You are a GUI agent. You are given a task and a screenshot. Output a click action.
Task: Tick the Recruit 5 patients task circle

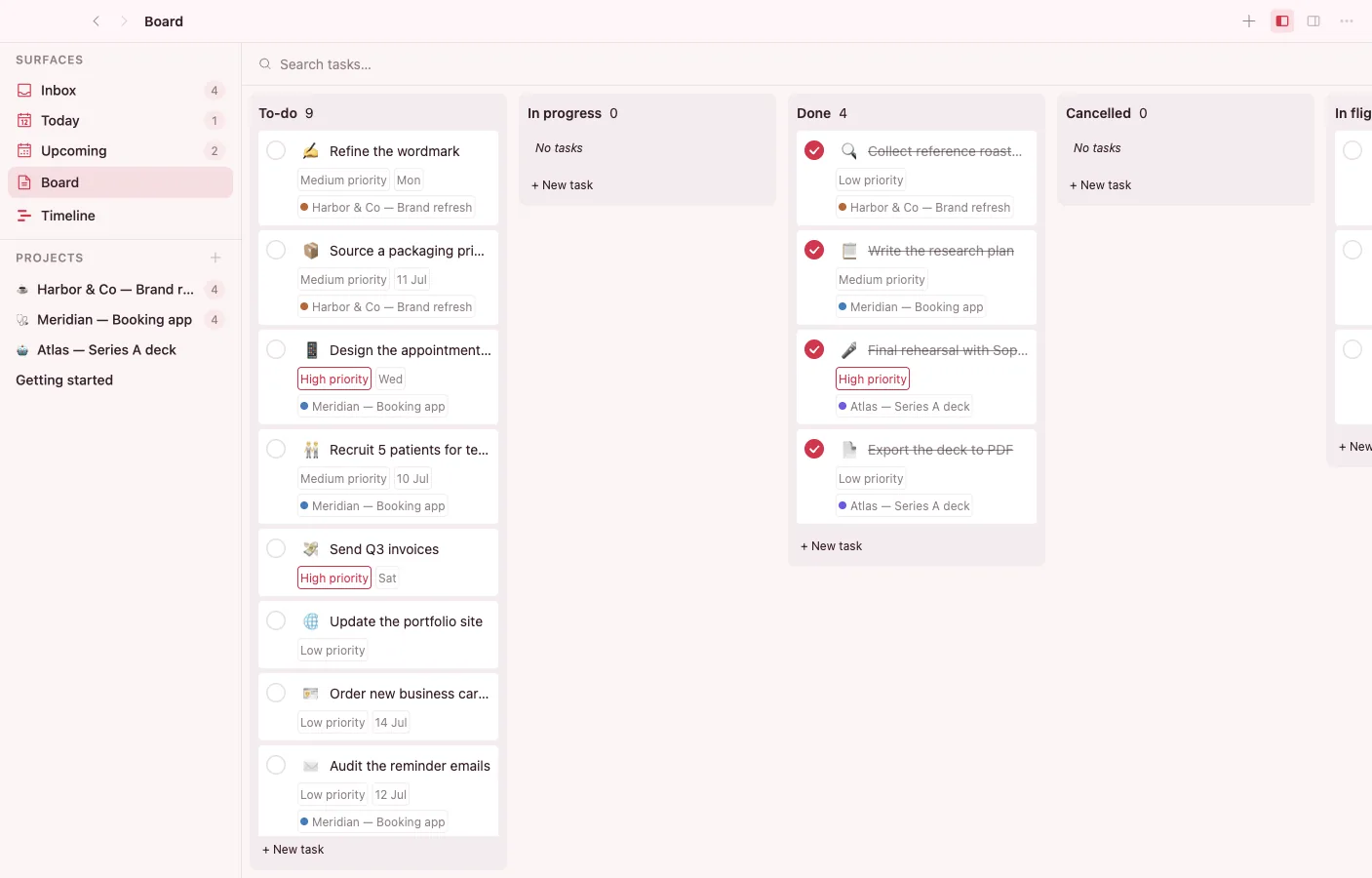(276, 449)
